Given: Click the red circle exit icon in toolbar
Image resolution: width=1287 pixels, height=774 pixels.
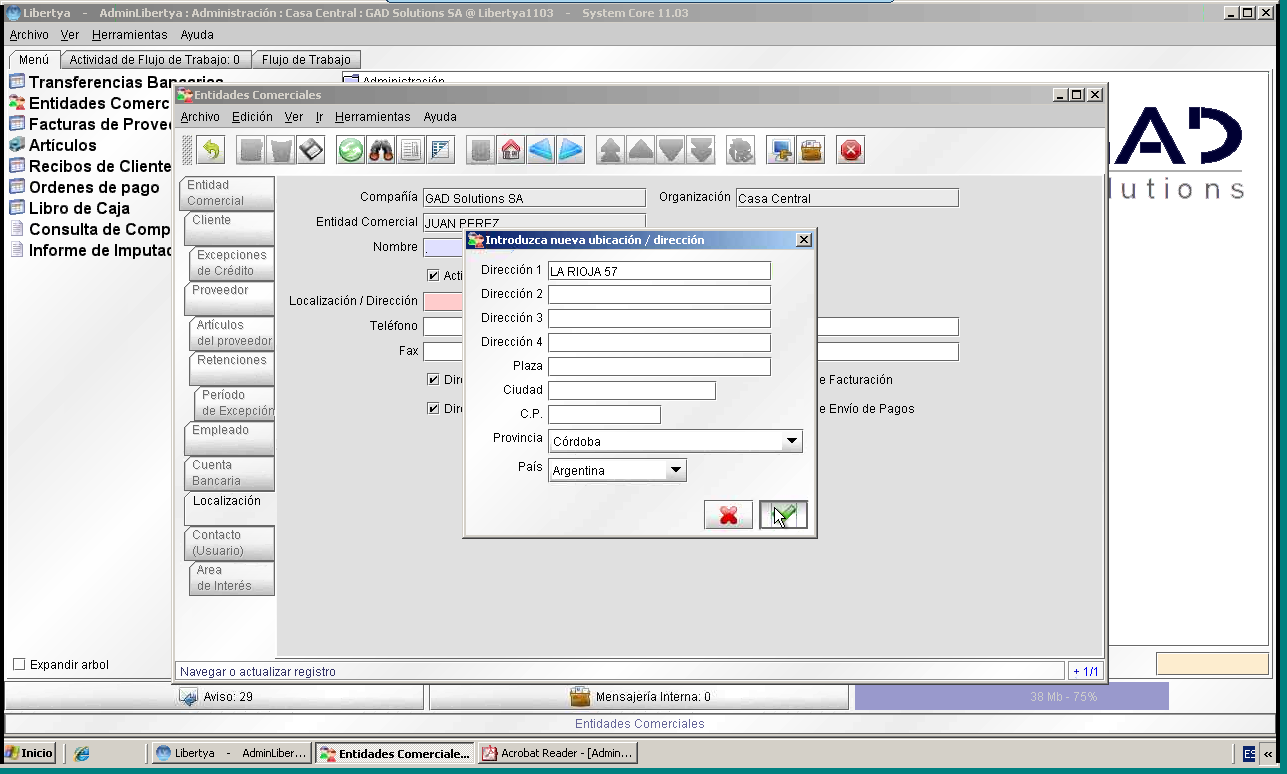Looking at the screenshot, I should tap(851, 151).
